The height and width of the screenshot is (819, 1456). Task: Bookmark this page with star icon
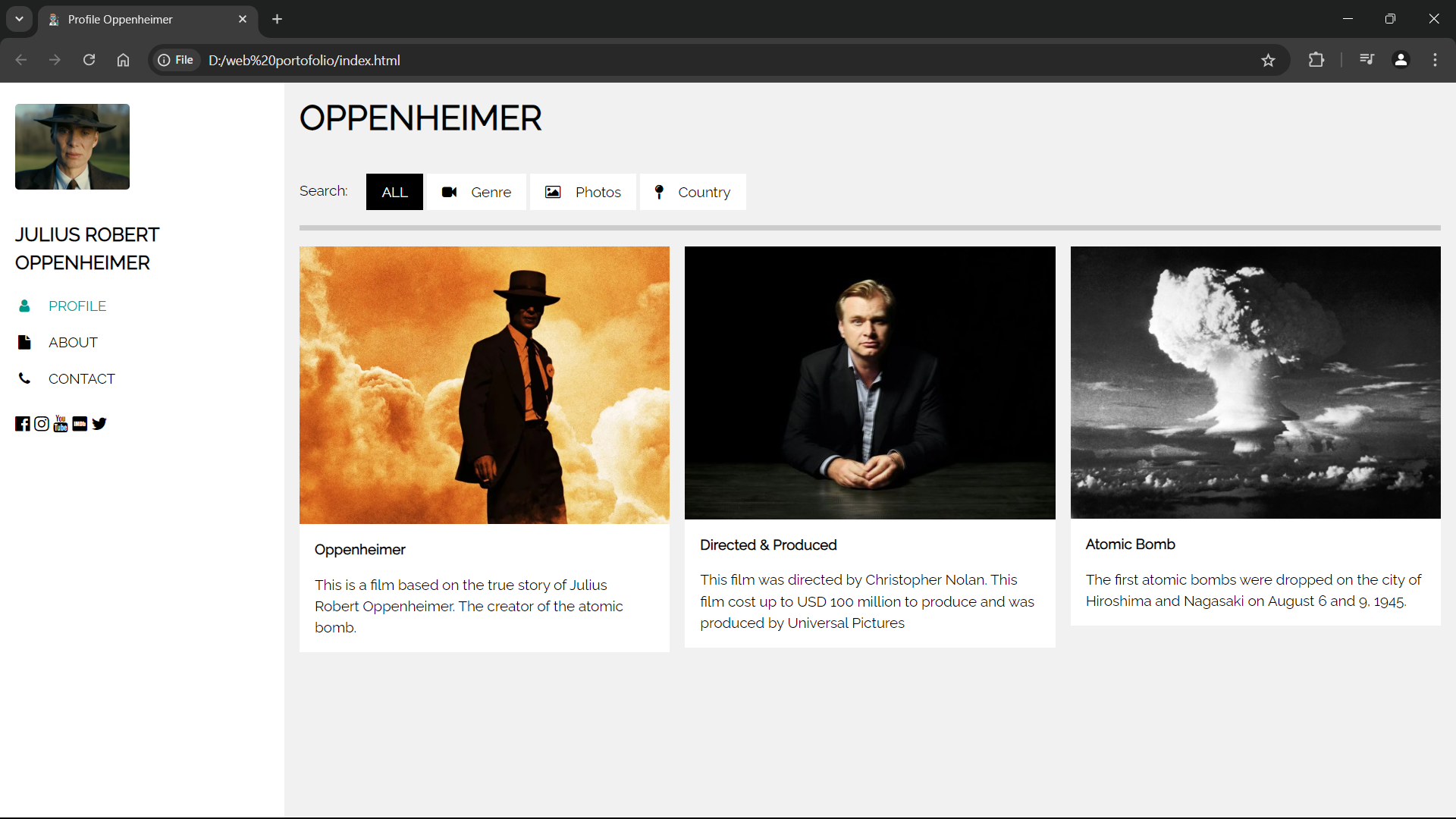(x=1268, y=60)
